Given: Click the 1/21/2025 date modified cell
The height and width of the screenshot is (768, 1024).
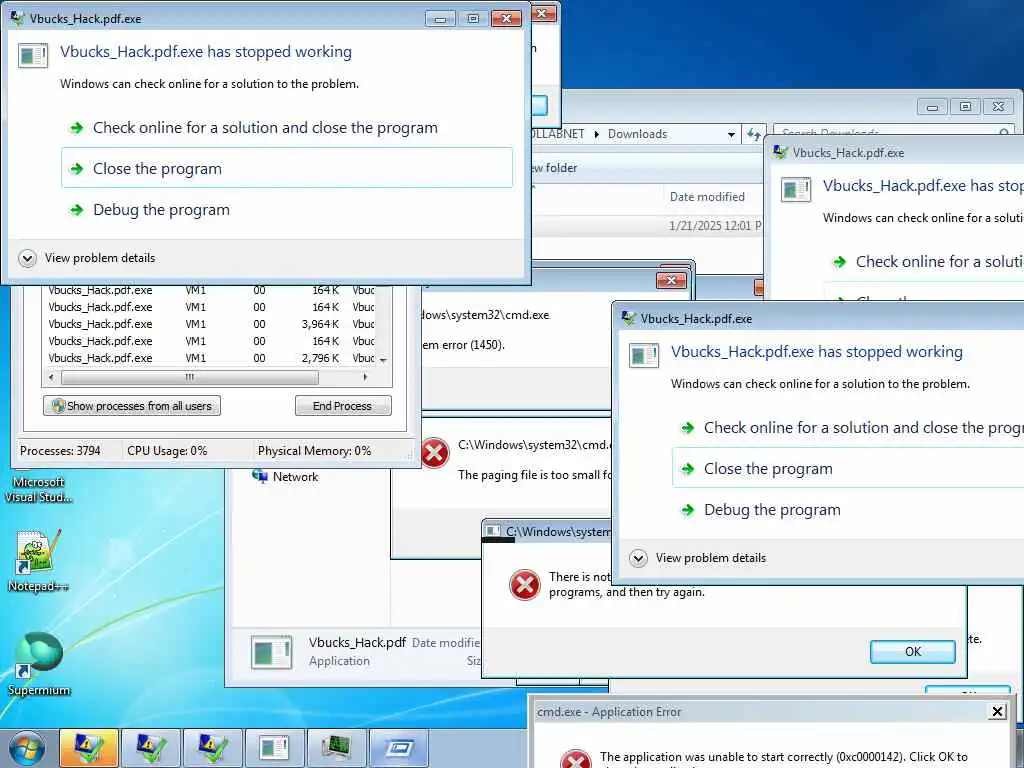Looking at the screenshot, I should coord(715,225).
